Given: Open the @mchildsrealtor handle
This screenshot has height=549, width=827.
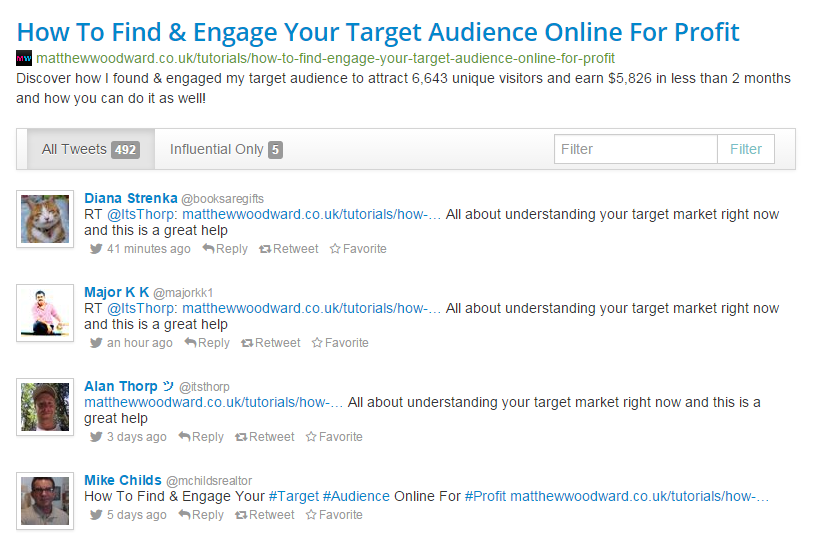Looking at the screenshot, I should 209,480.
